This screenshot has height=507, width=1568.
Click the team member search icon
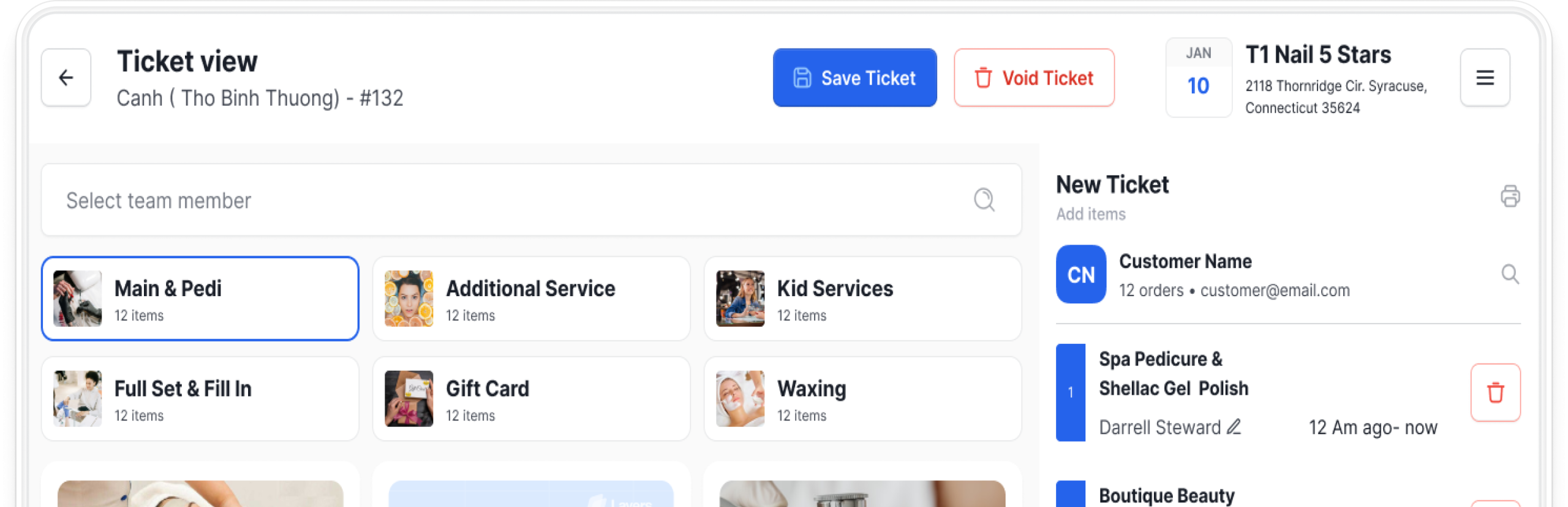point(984,200)
